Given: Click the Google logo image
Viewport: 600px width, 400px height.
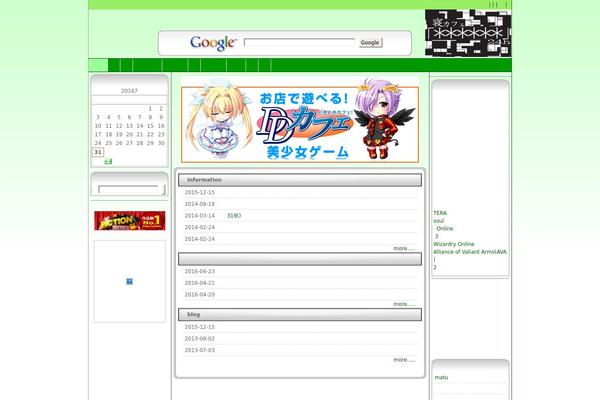Looking at the screenshot, I should 212,43.
